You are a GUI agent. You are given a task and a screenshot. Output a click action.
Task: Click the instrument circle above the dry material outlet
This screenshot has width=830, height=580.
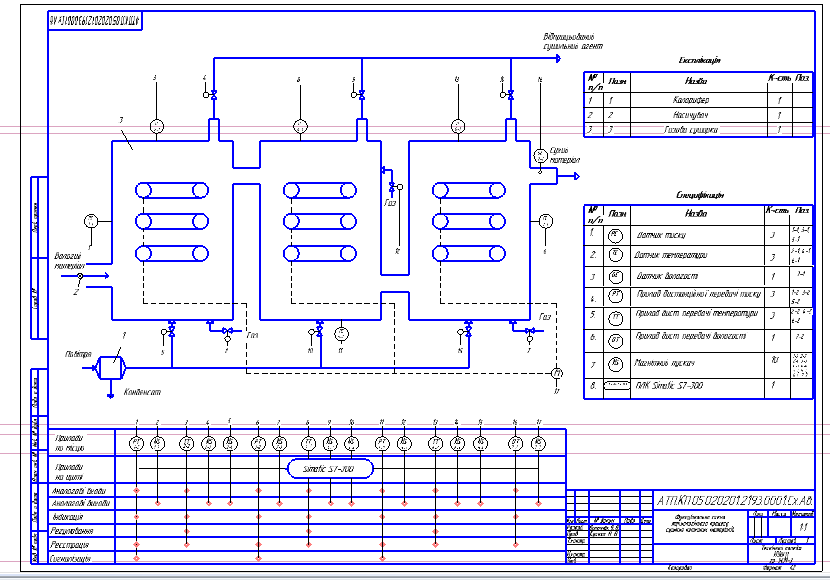[x=540, y=156]
